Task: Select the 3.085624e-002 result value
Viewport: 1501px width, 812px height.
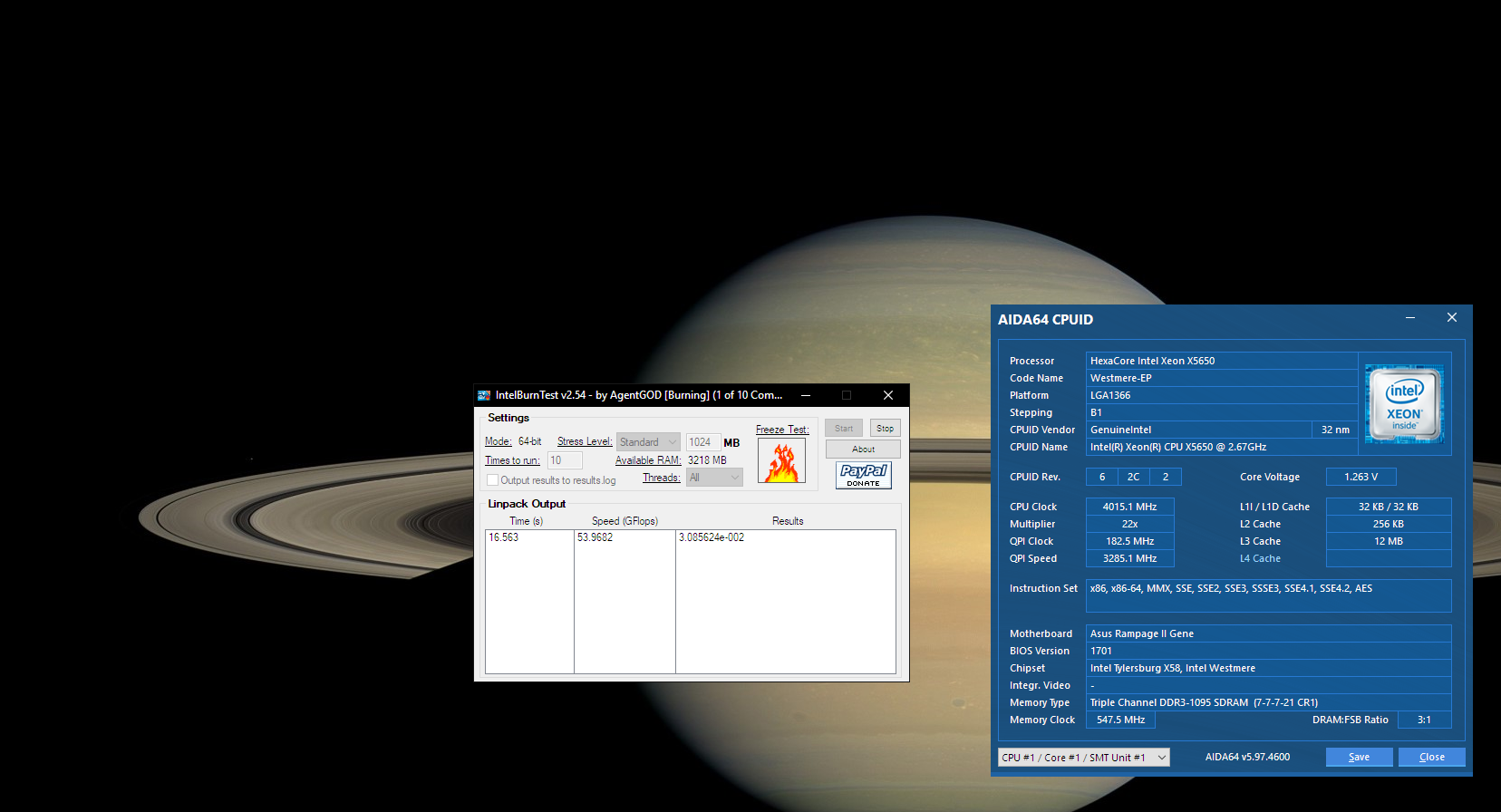Action: 712,537
